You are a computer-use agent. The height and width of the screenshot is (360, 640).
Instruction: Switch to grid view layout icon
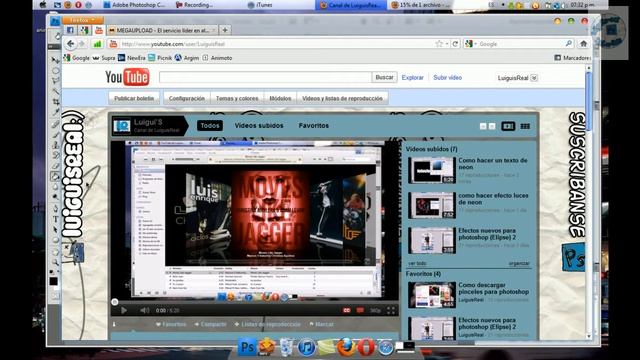(x=525, y=126)
